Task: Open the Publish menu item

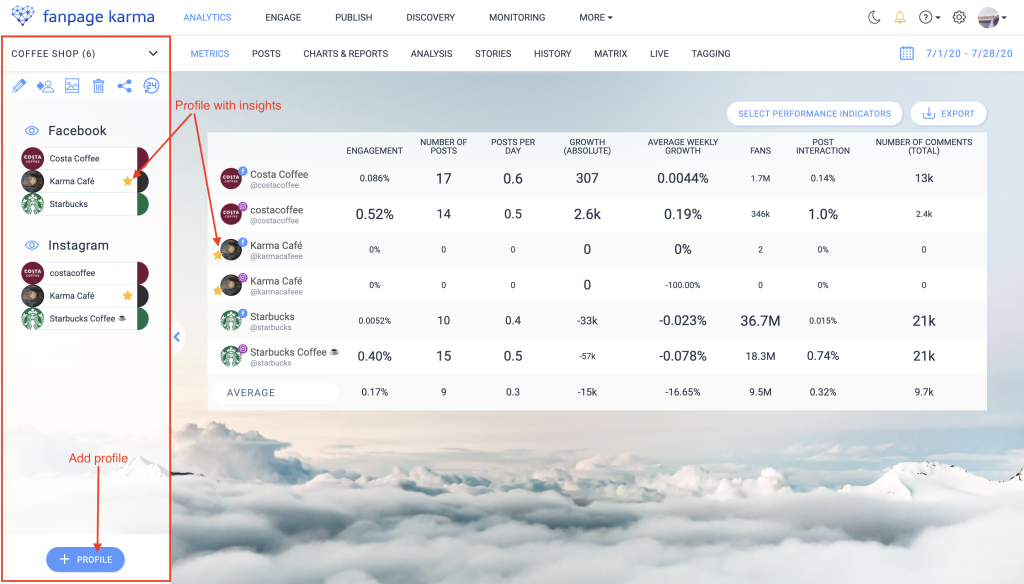Action: 353,17
